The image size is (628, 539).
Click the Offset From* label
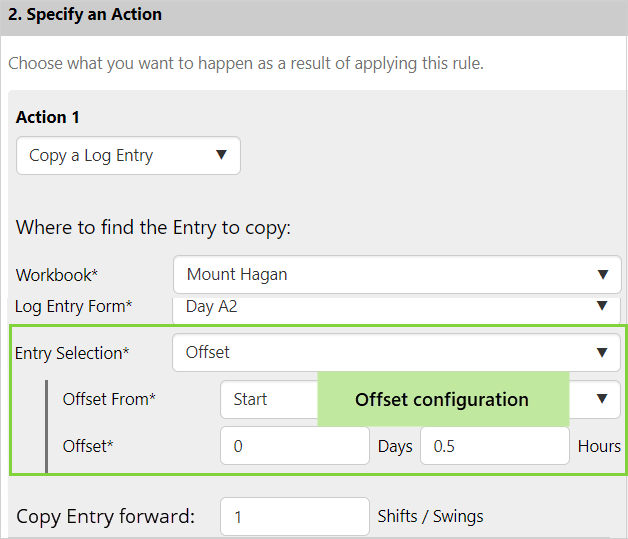point(109,399)
